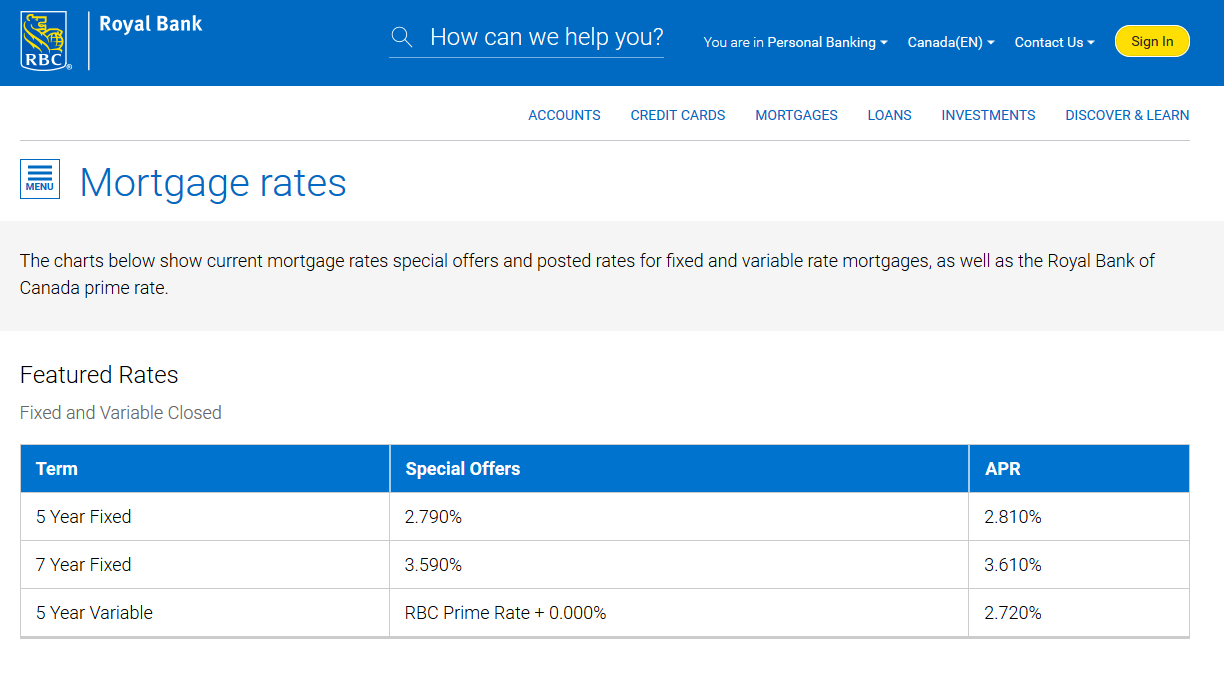Image resolution: width=1224 pixels, height=697 pixels.
Task: Click the intro paragraph about mortgage charts
Action: pos(587,274)
